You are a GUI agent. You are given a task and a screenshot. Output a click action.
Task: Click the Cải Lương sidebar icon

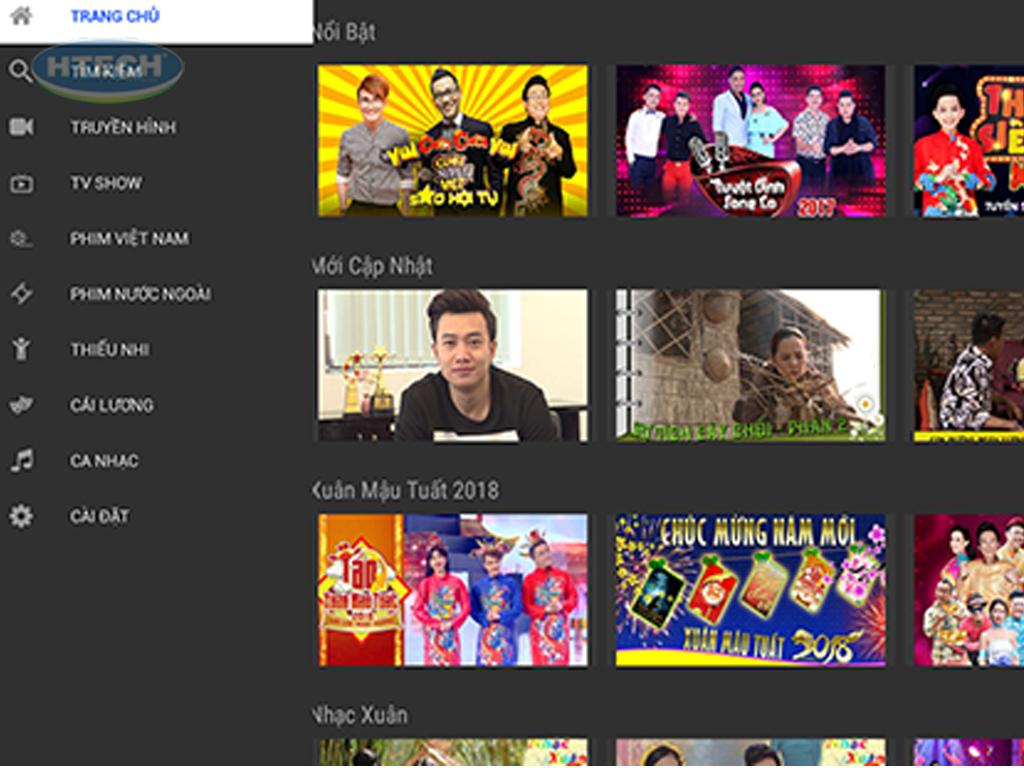tap(21, 405)
